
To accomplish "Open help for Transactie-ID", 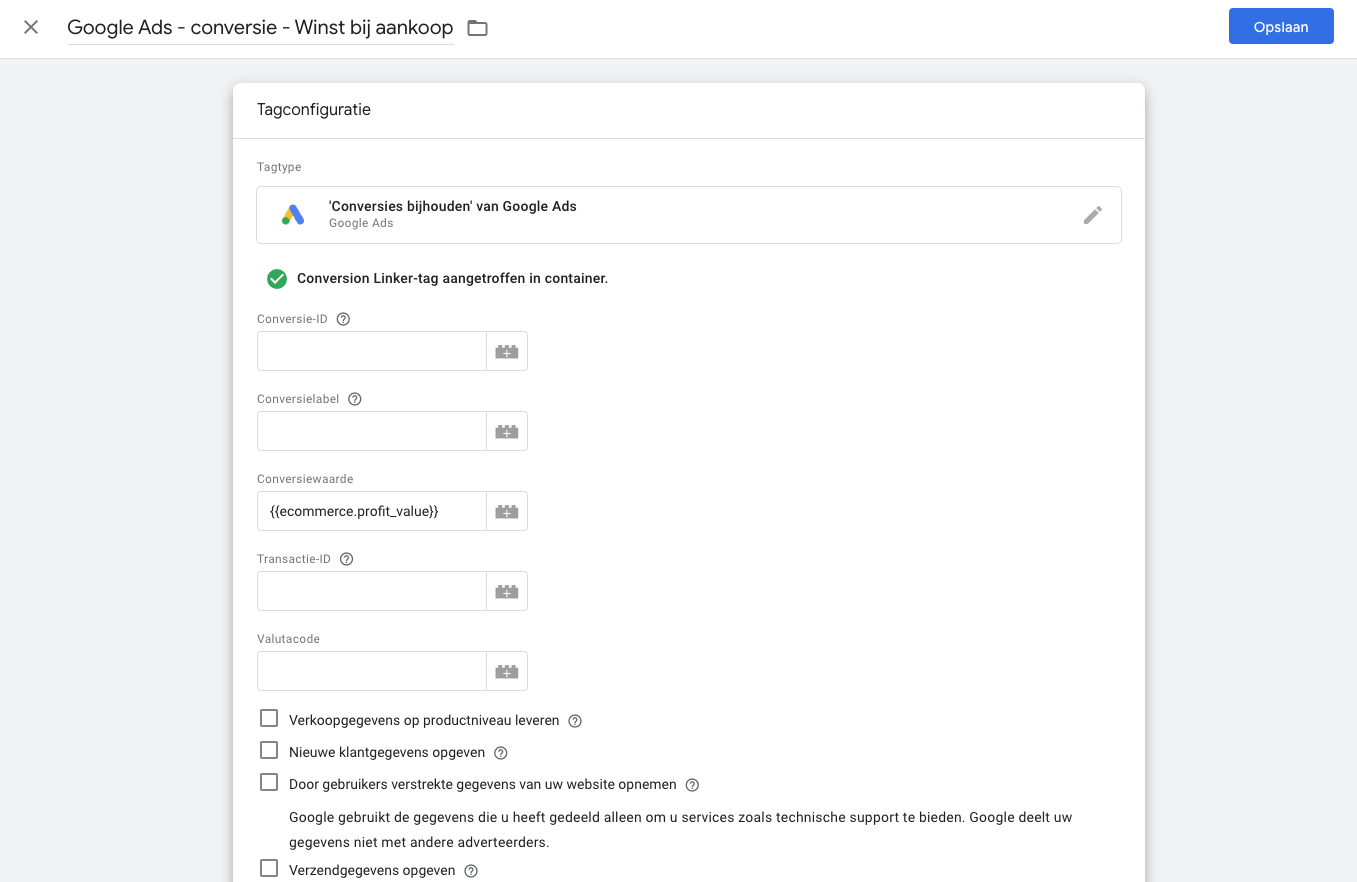I will [346, 559].
